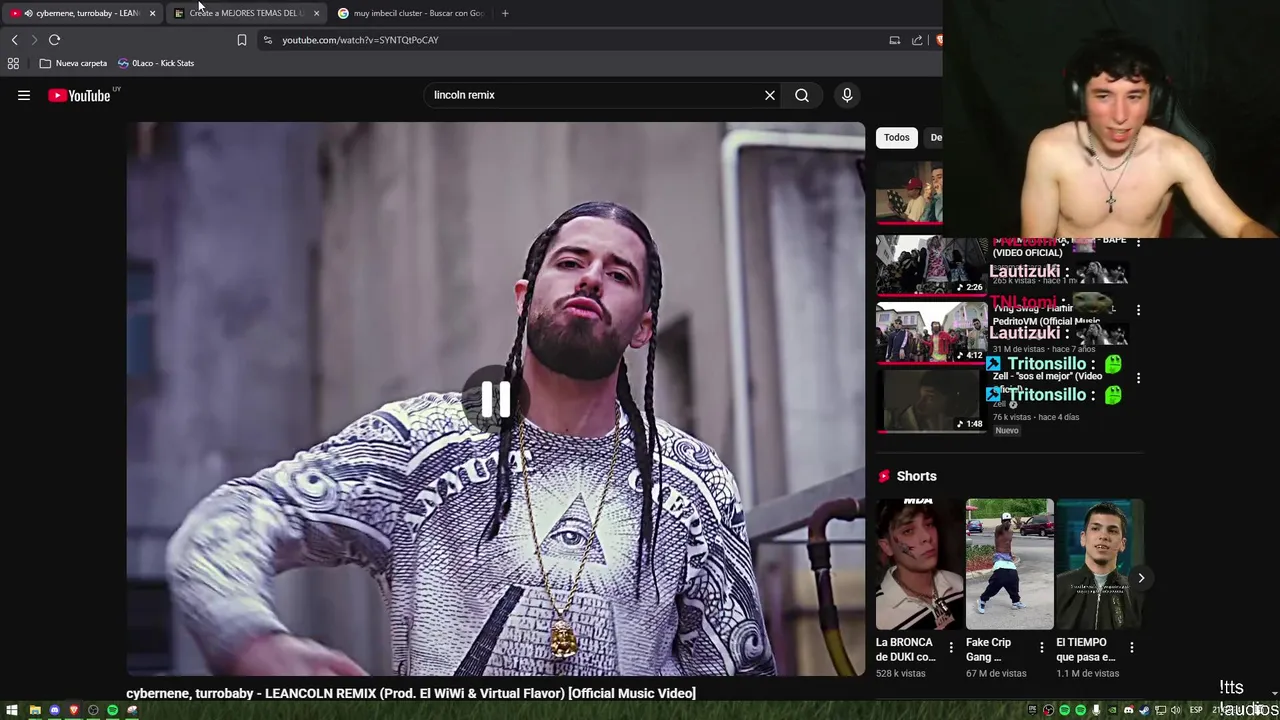Open the 'El TIEMPO que pasa' short
Viewport: 1280px width, 720px height.
(x=1100, y=564)
